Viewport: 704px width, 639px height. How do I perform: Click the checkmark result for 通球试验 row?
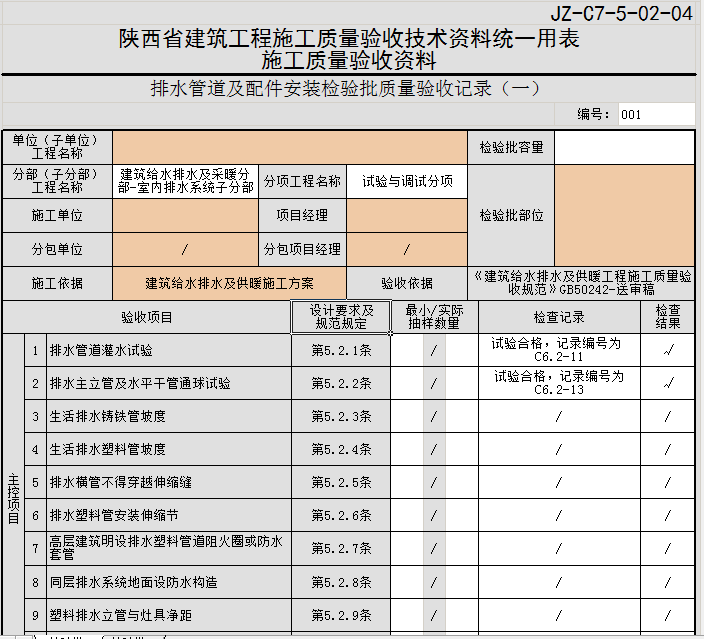click(668, 383)
